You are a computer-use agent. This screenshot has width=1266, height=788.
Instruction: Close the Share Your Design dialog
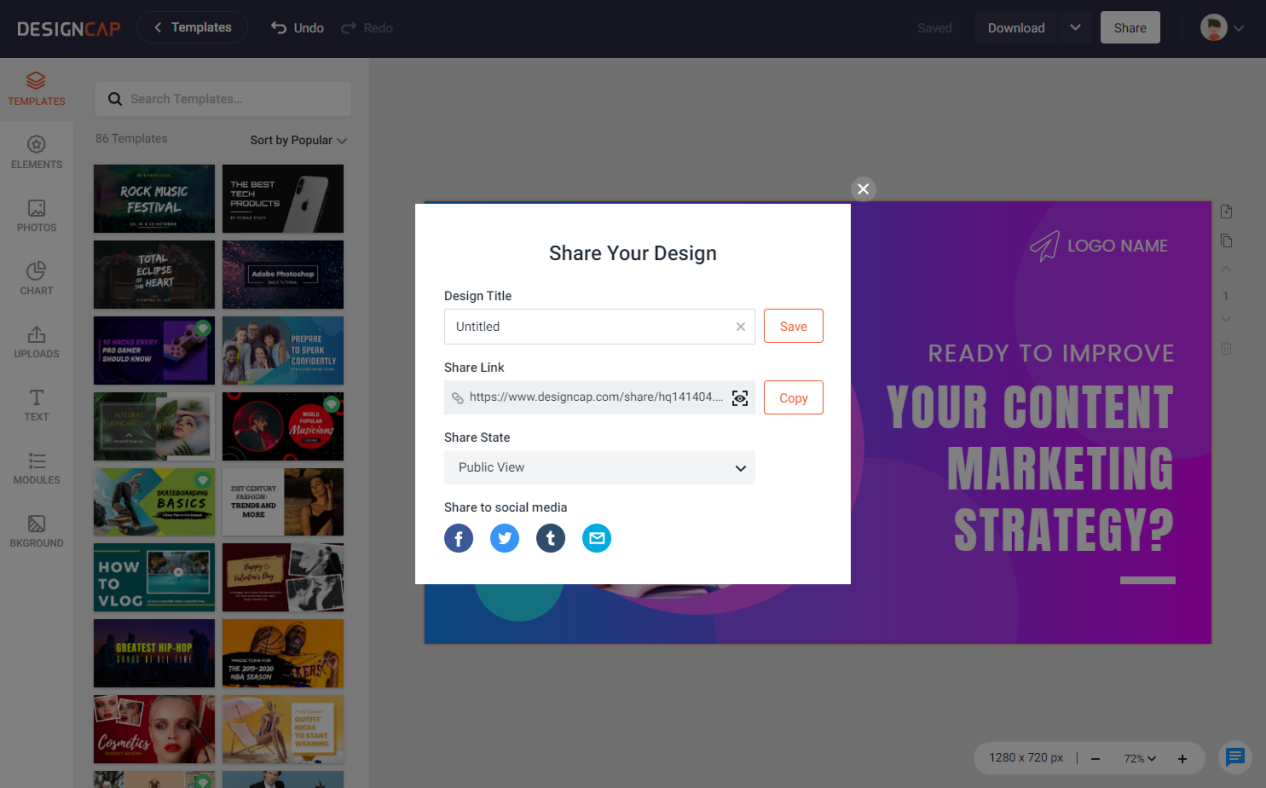tap(863, 189)
